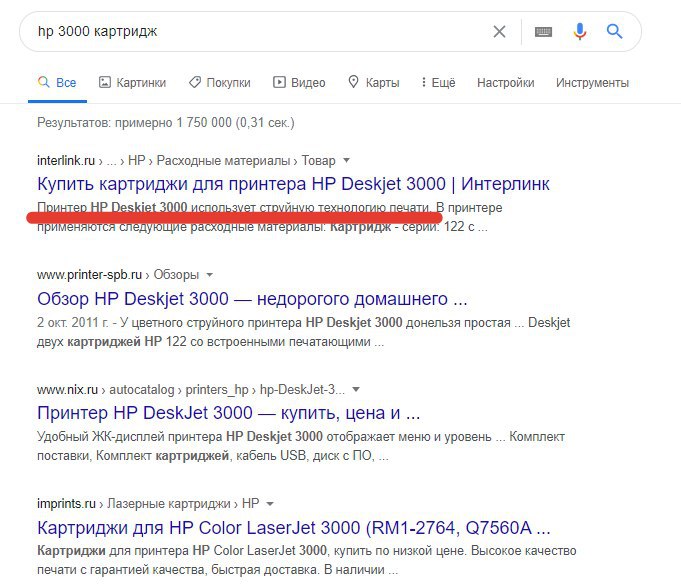The height and width of the screenshot is (584, 681).
Task: Open the 'Карты' tab
Action: (374, 82)
